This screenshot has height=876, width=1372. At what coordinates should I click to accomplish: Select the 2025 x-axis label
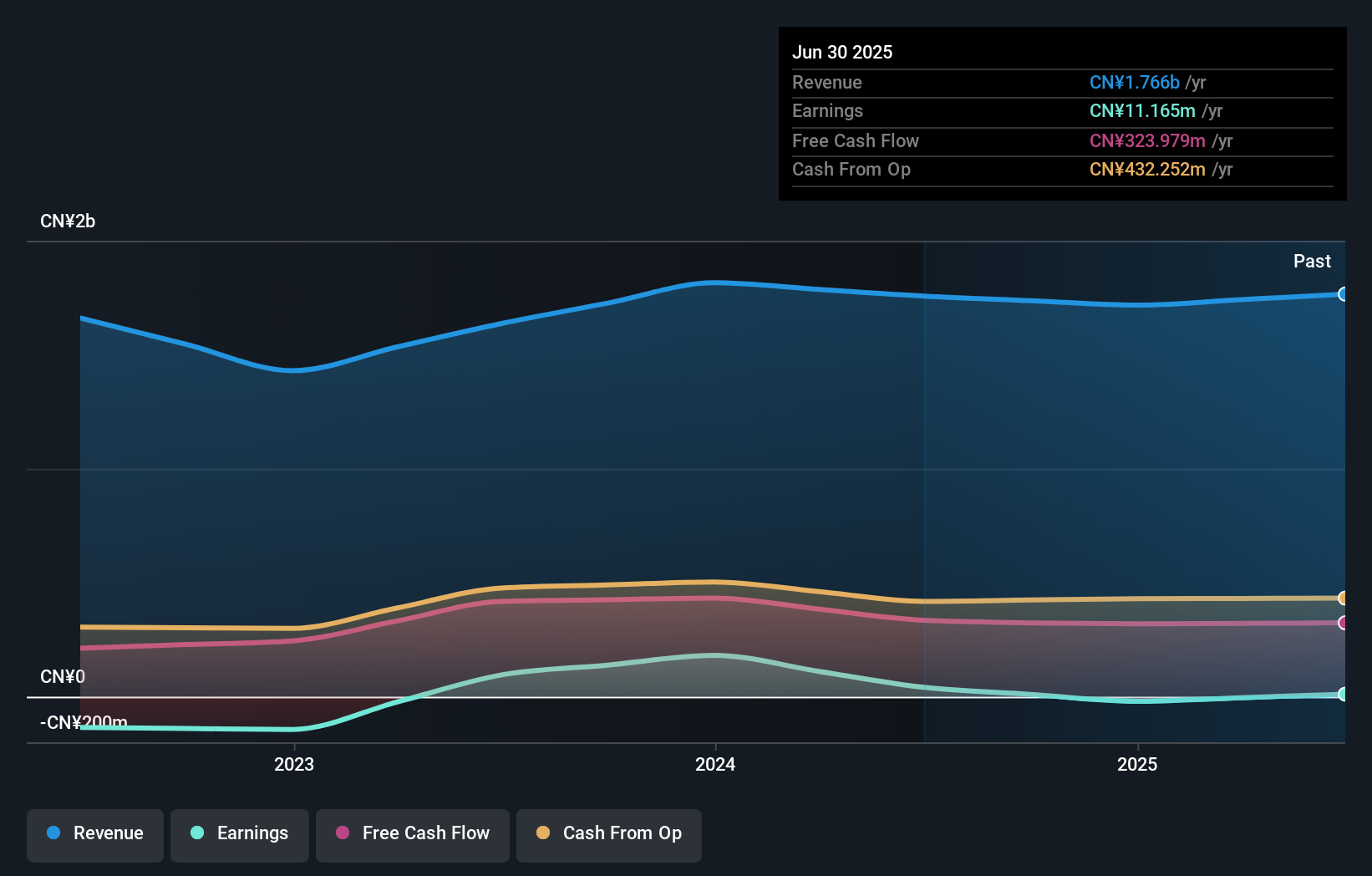(1137, 764)
